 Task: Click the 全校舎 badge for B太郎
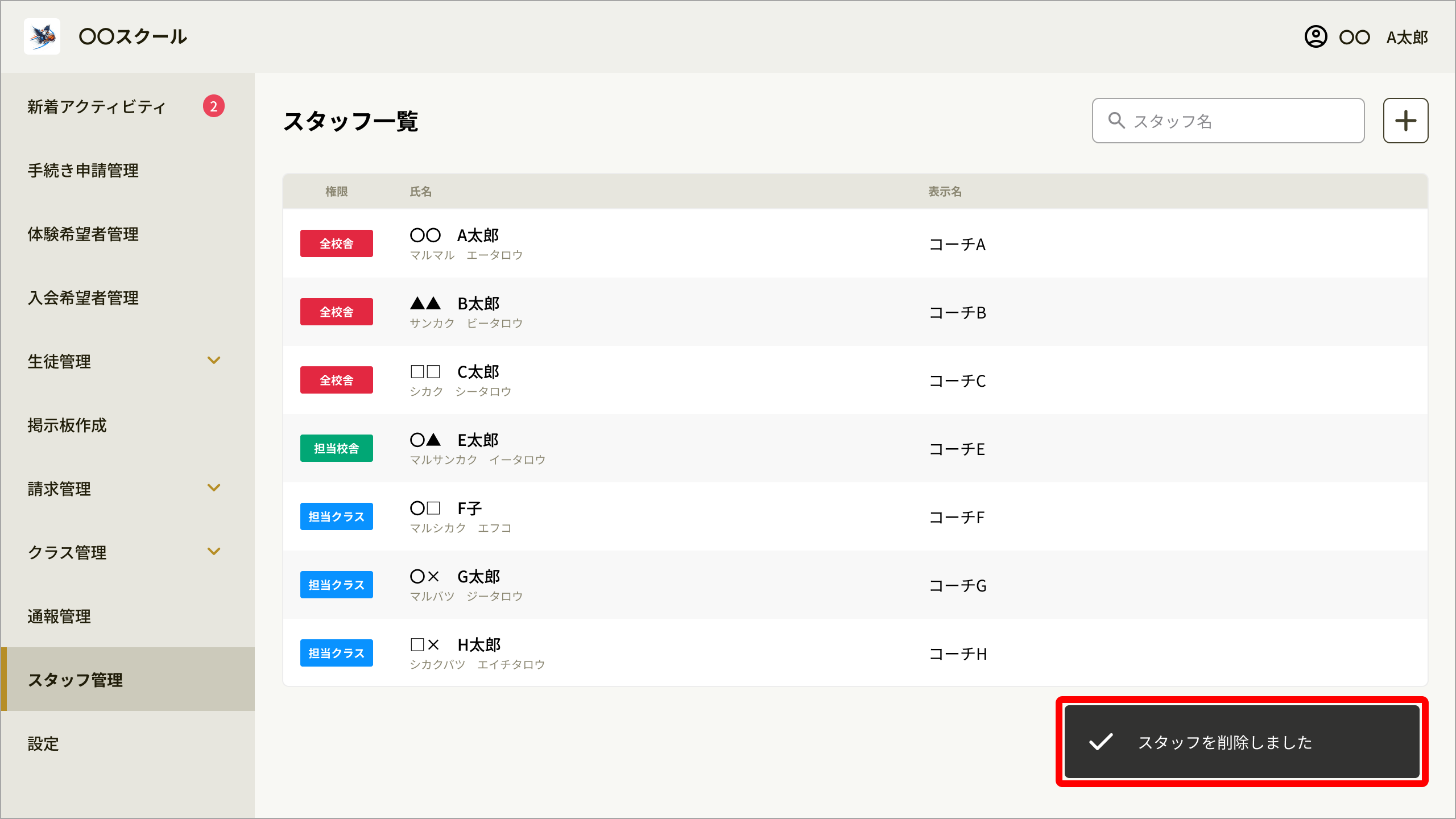pos(337,312)
